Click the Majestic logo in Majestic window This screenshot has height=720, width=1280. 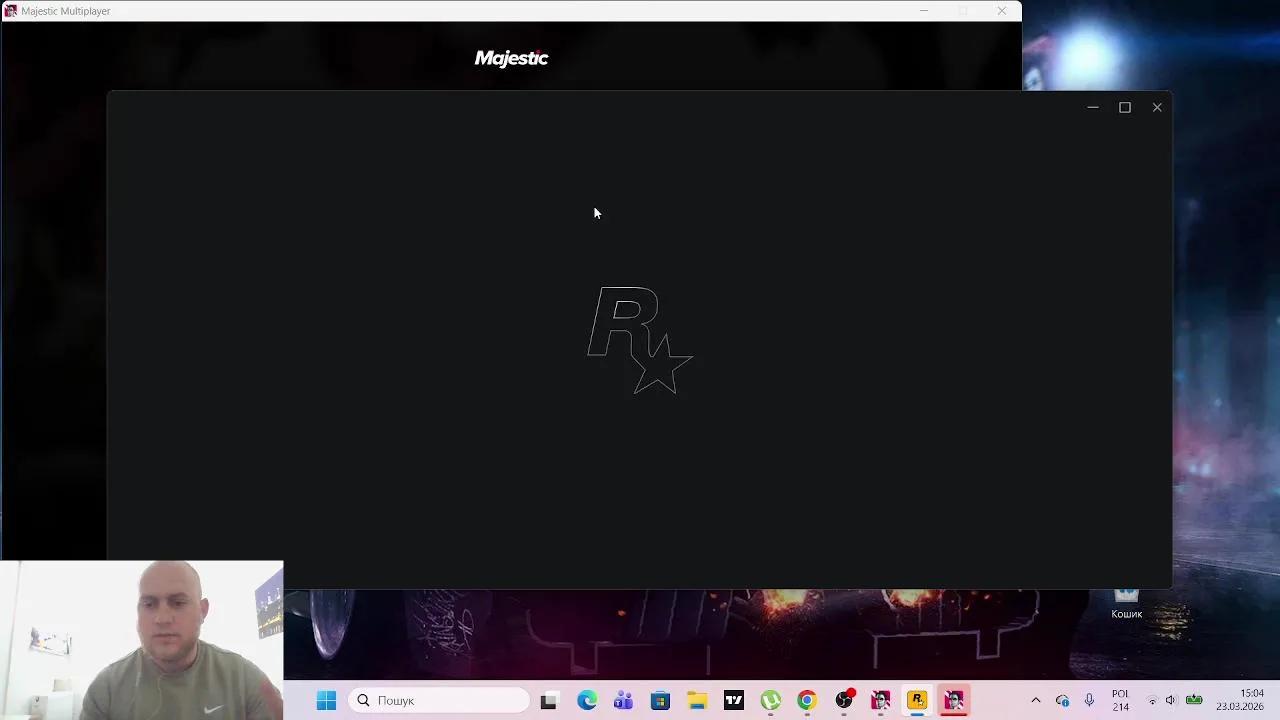point(511,58)
